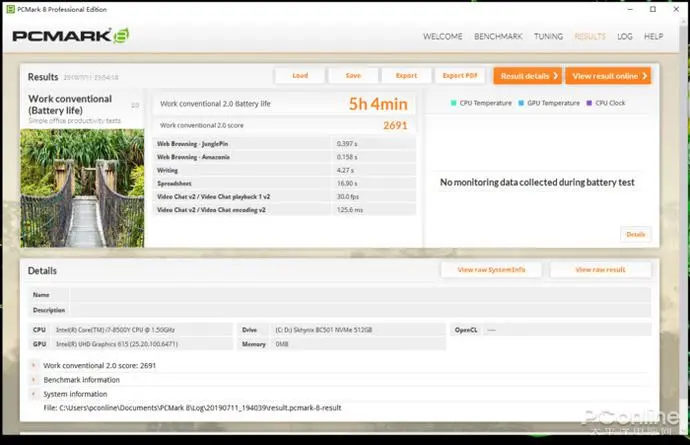
Task: Toggle the CPU Clock legend marker
Action: click(x=593, y=102)
